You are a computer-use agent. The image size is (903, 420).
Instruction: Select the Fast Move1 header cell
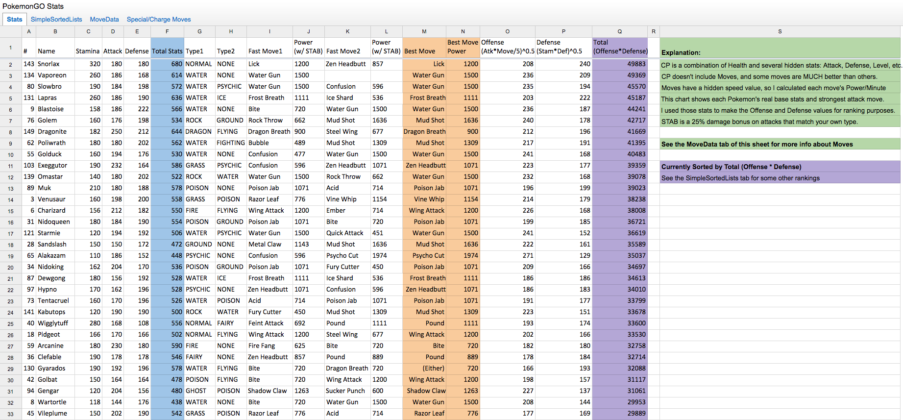pyautogui.click(x=265, y=50)
